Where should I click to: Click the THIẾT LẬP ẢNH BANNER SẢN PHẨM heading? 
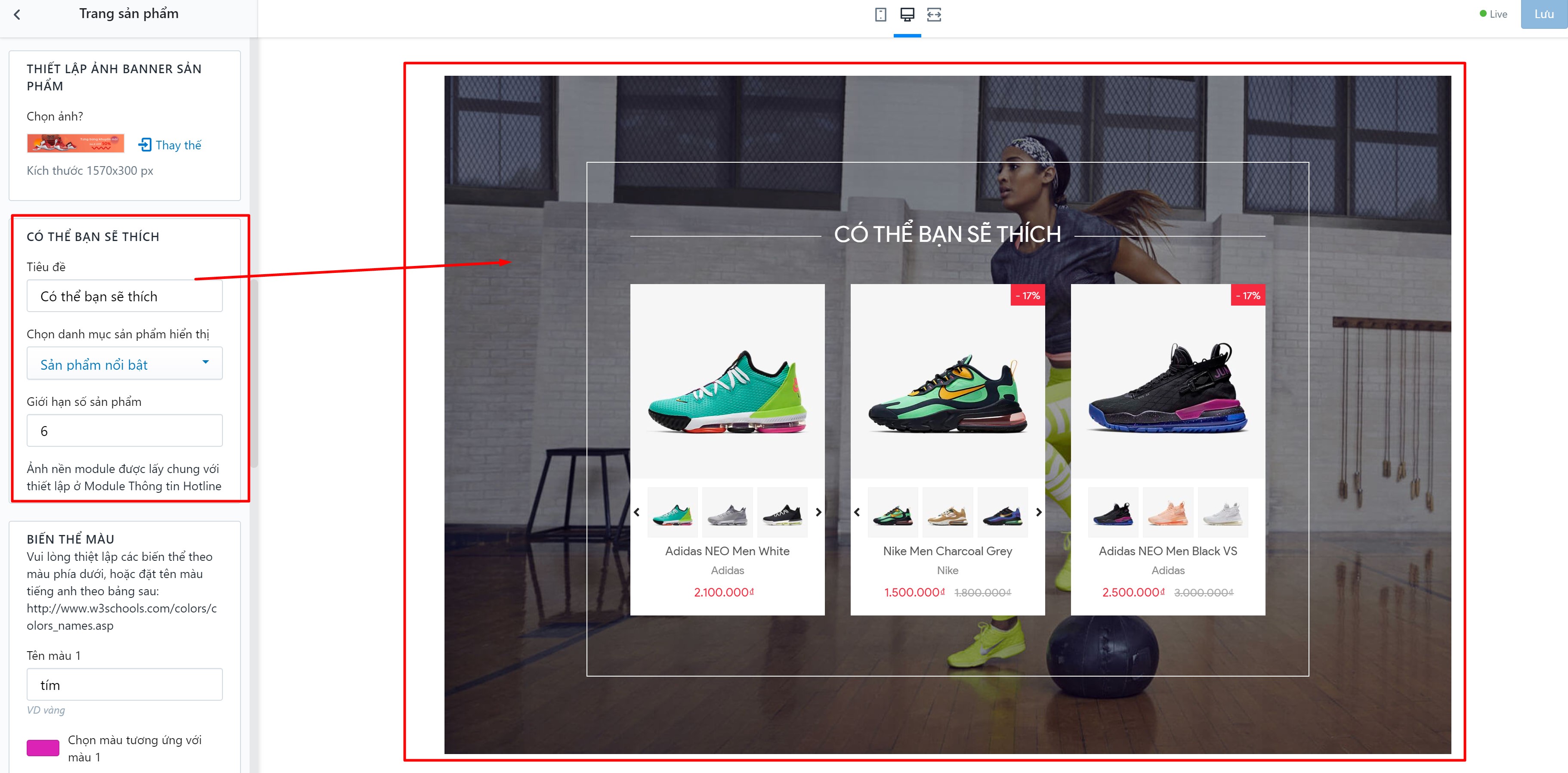pos(114,77)
